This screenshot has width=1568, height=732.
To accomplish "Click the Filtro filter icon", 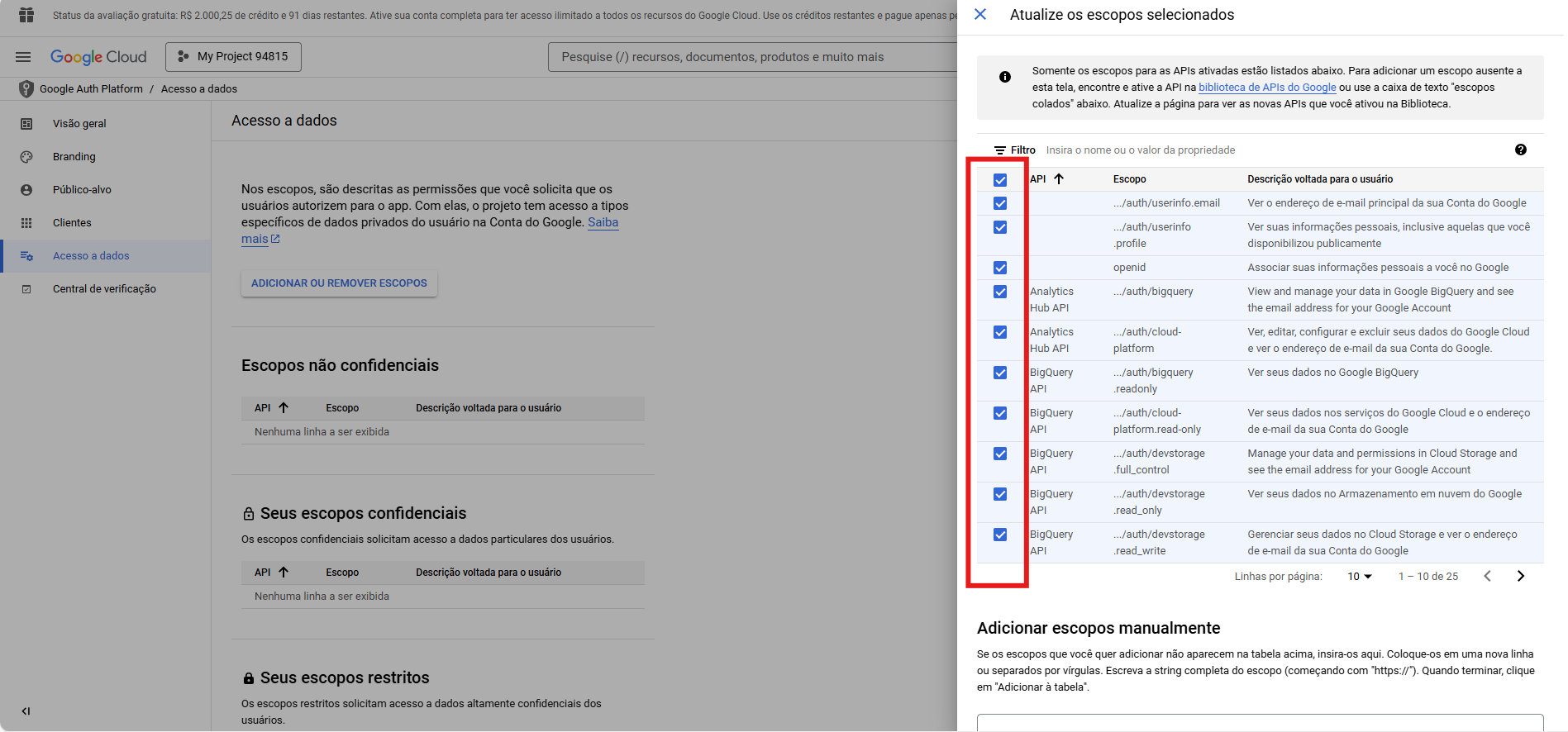I will pos(1000,150).
